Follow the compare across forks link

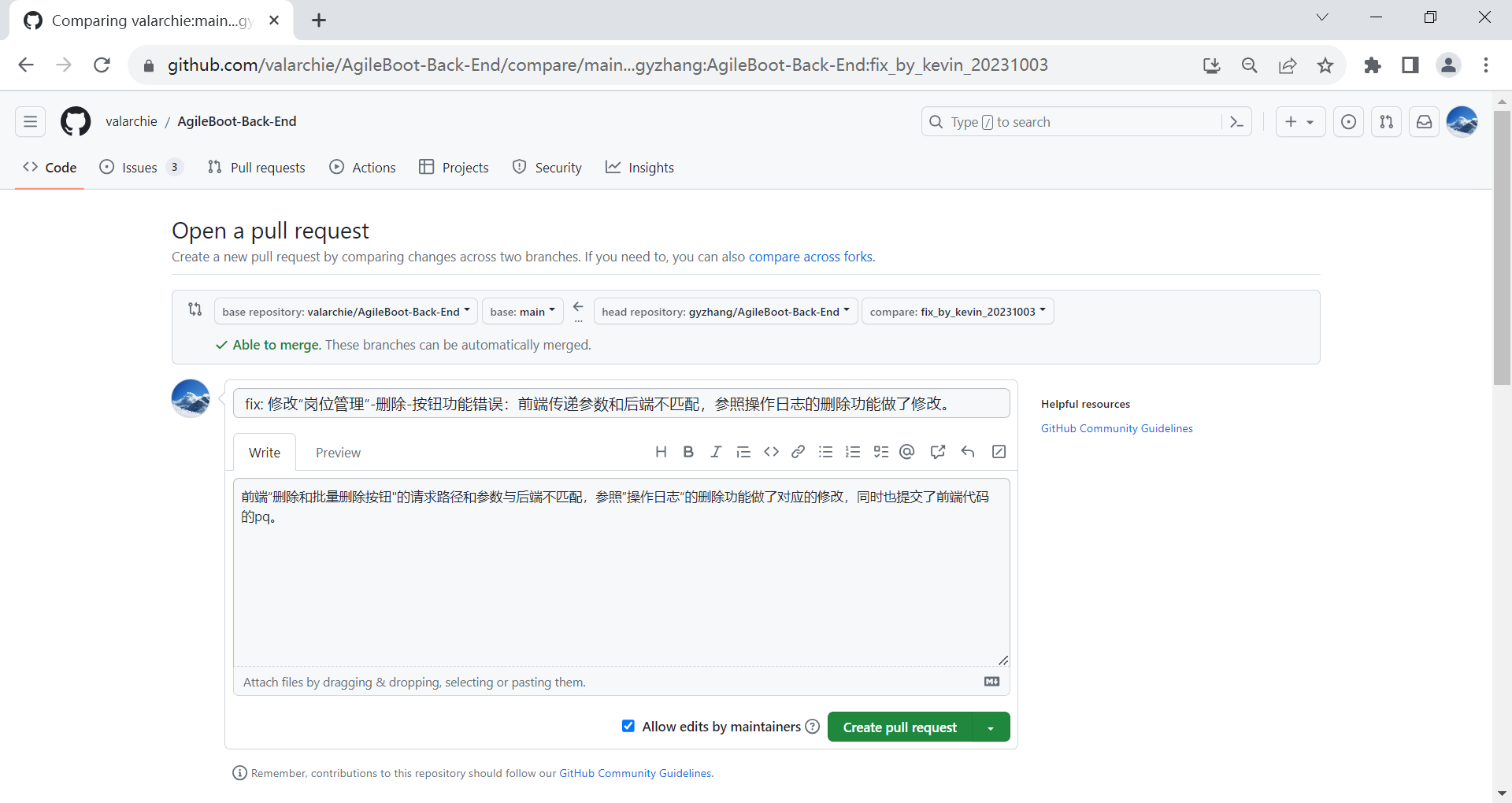810,257
